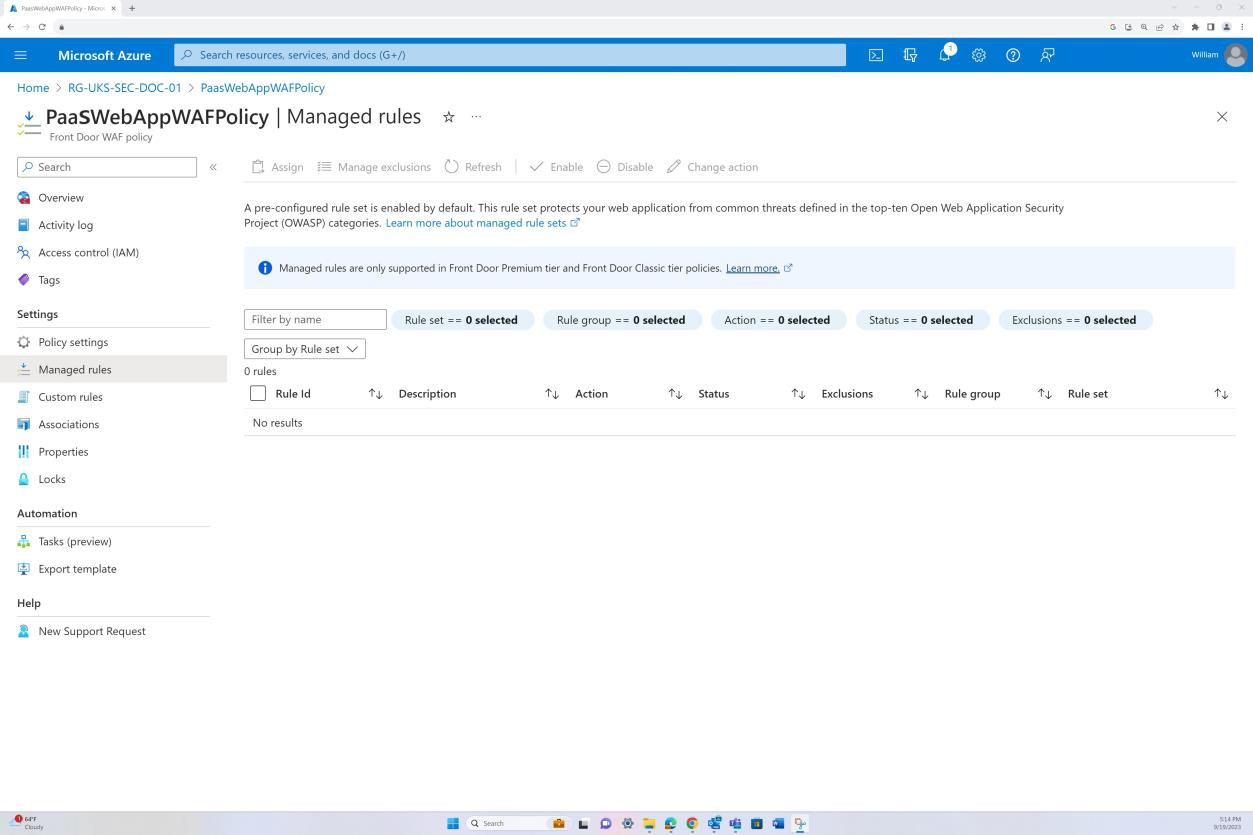
Task: Open Policy settings section
Action: (72, 341)
